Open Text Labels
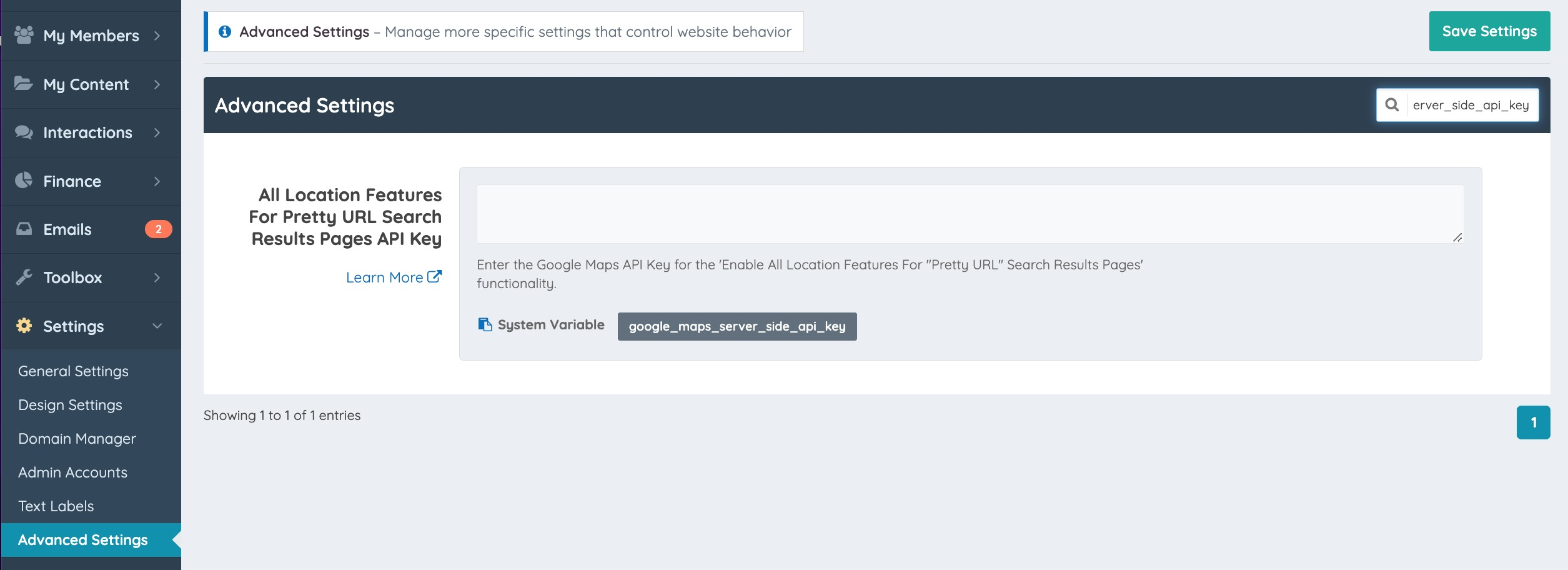Screen dimensions: 1568x570 coord(56,506)
